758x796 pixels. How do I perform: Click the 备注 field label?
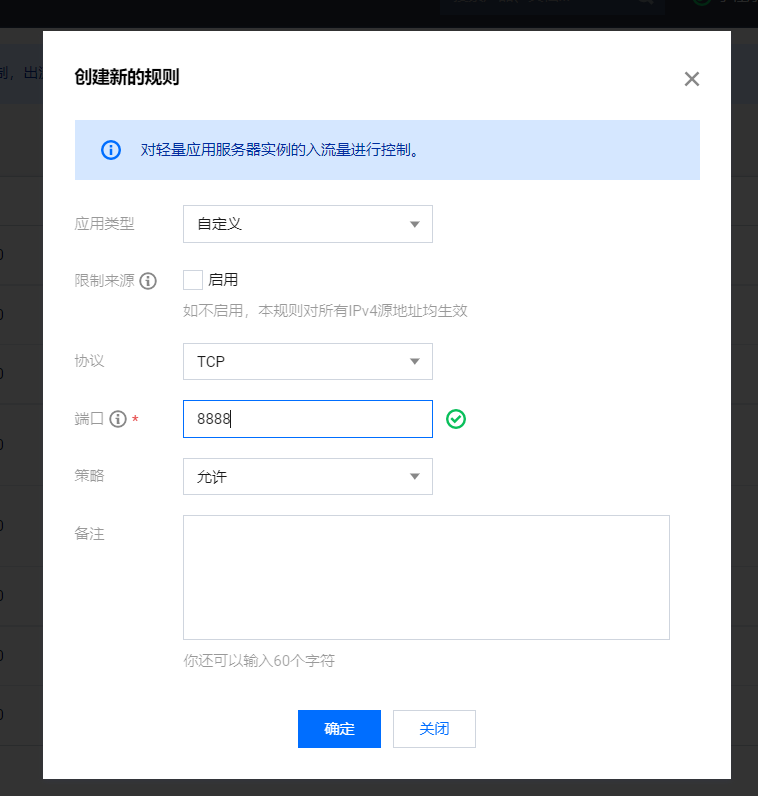(x=89, y=534)
